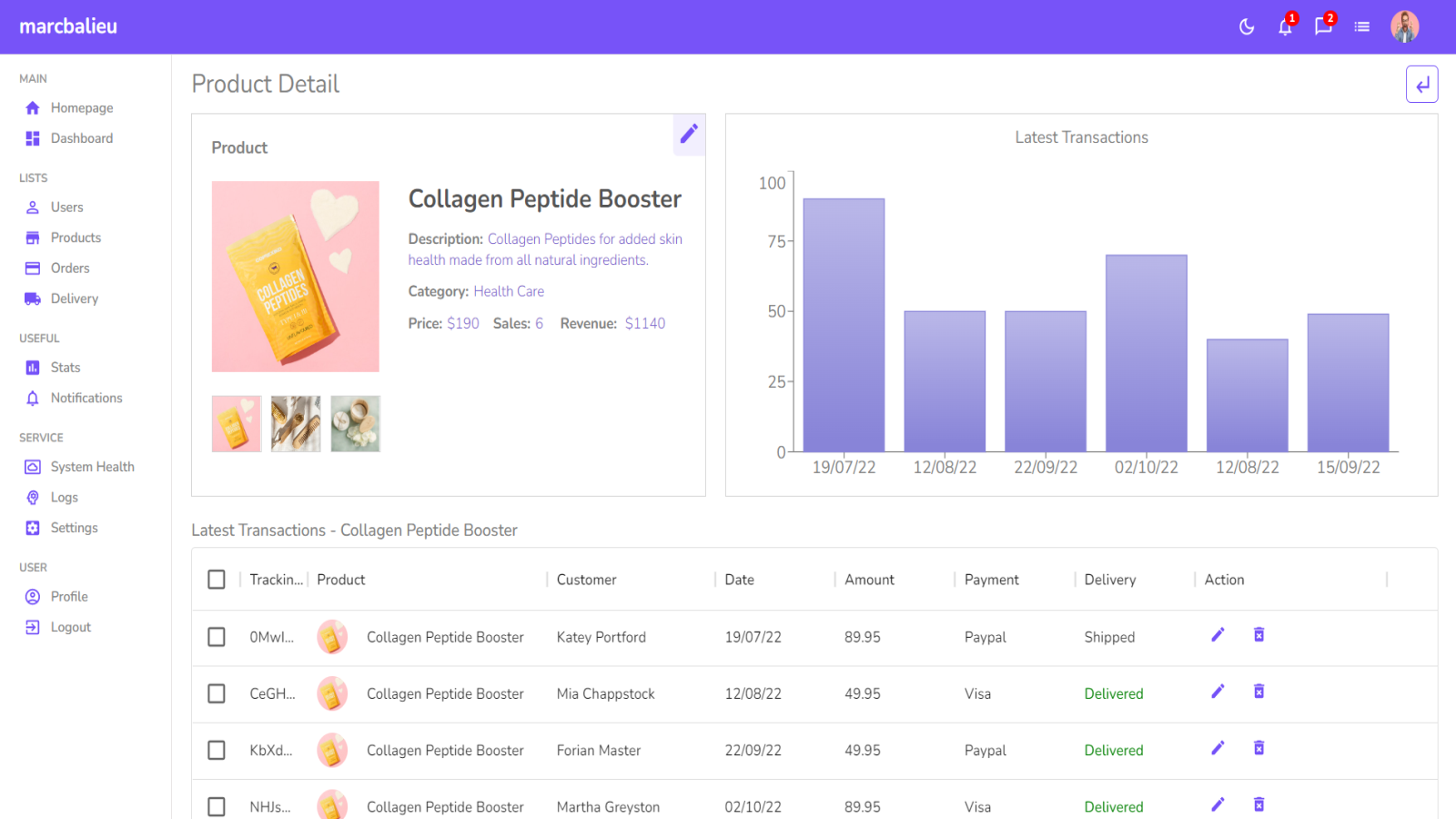Screen dimensions: 1456x819
Task: Toggle dark mode moon icon
Action: [1247, 27]
